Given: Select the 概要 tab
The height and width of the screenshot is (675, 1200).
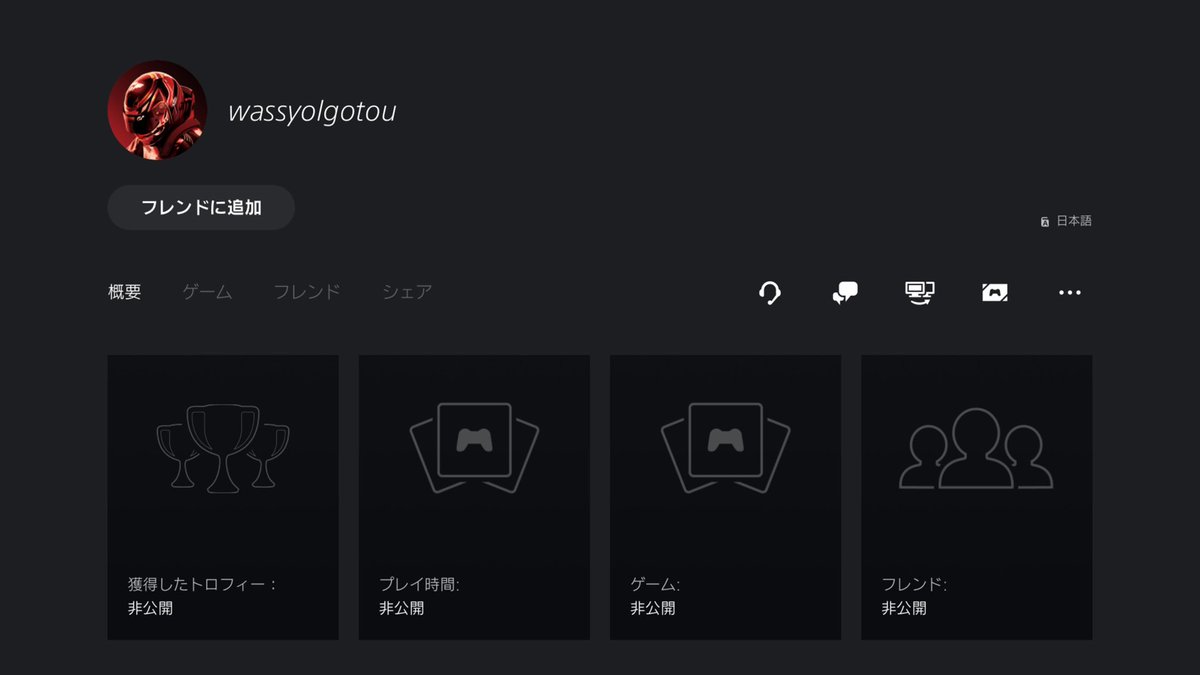Looking at the screenshot, I should click(x=125, y=292).
